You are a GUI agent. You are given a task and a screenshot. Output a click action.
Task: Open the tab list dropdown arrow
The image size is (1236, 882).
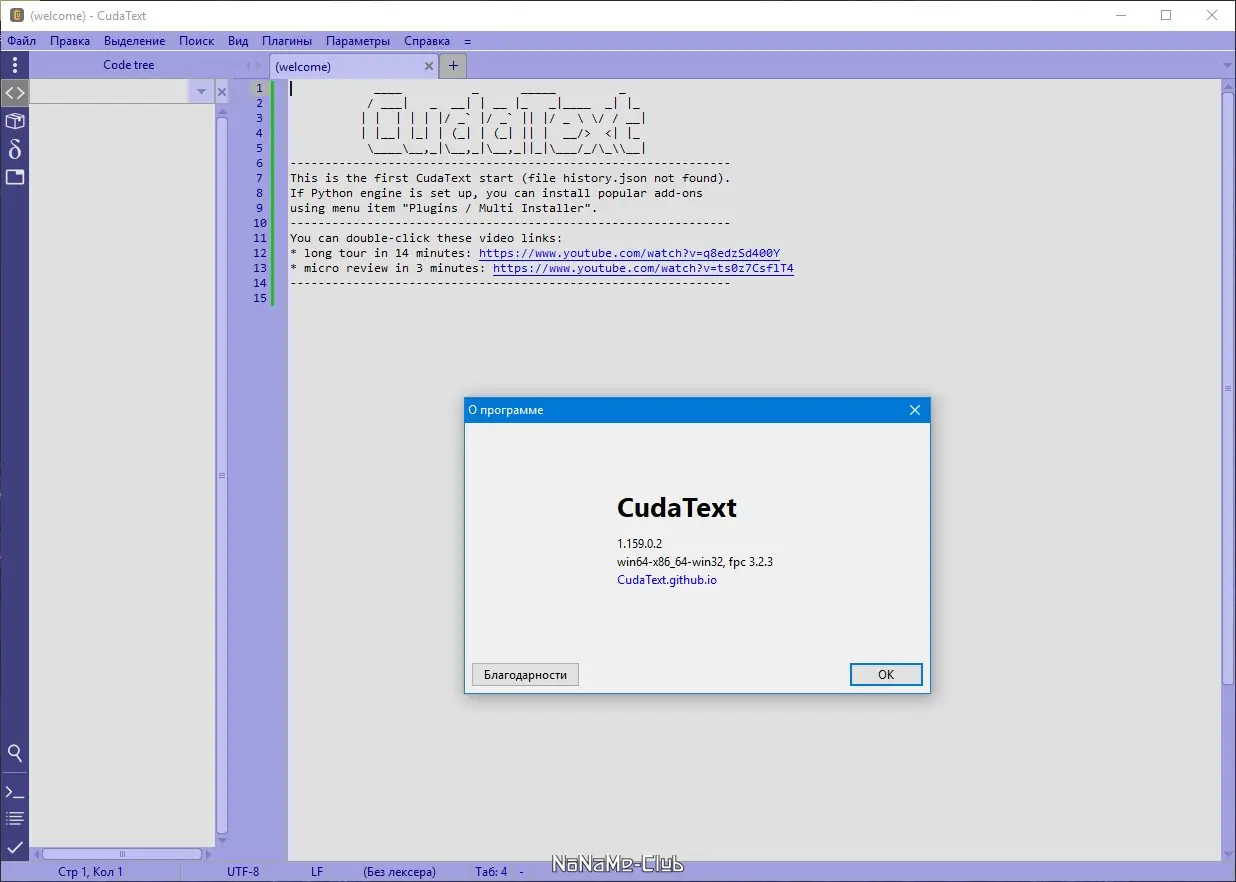pyautogui.click(x=1227, y=66)
